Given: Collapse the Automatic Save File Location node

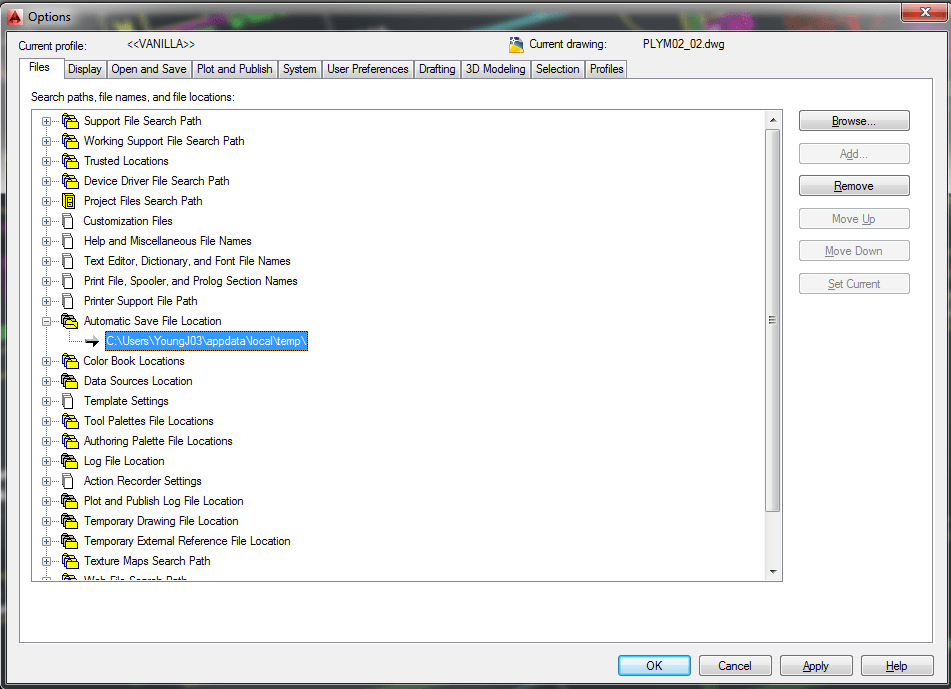Looking at the screenshot, I should 45,321.
